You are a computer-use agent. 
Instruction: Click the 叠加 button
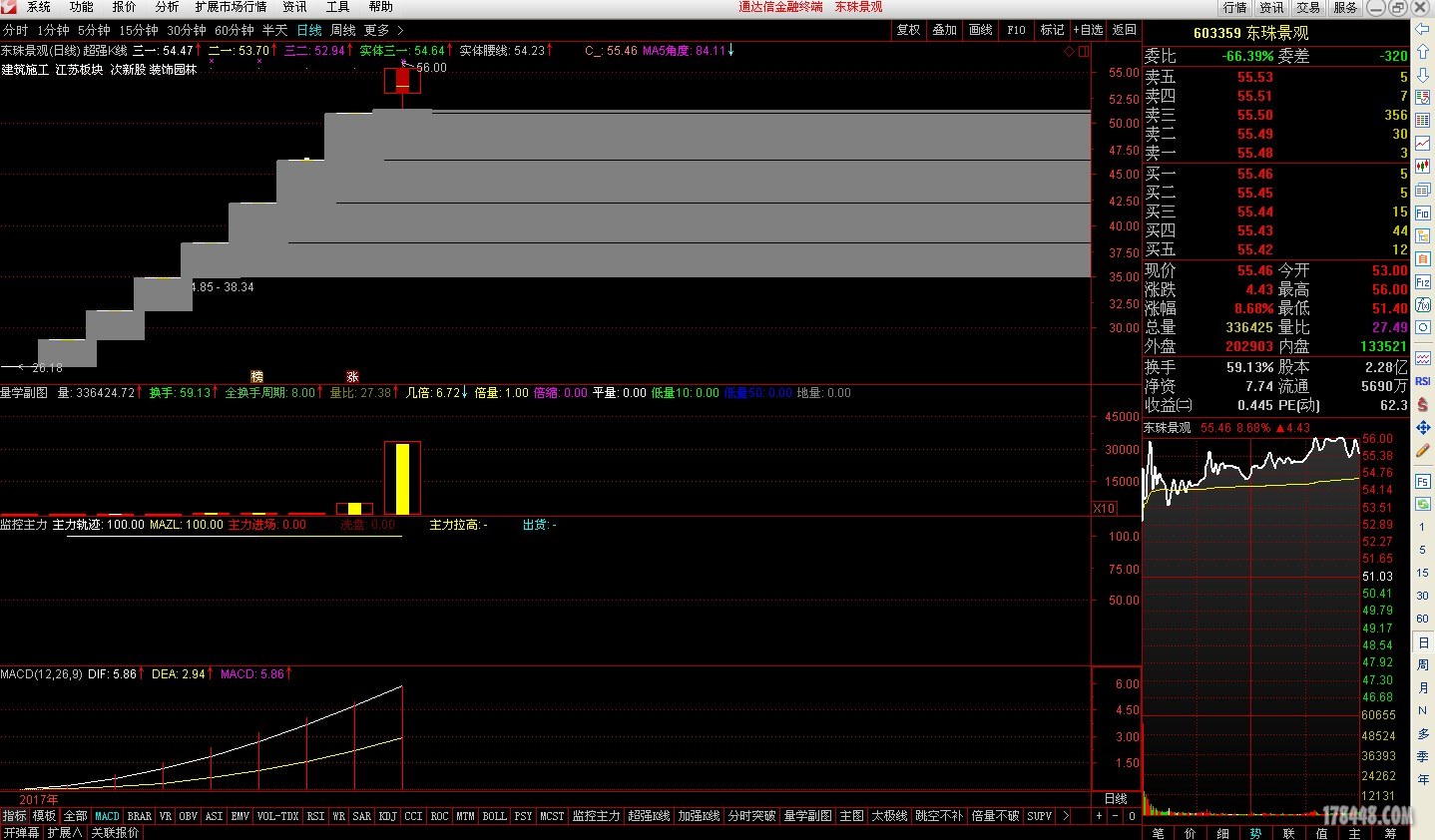click(x=945, y=30)
